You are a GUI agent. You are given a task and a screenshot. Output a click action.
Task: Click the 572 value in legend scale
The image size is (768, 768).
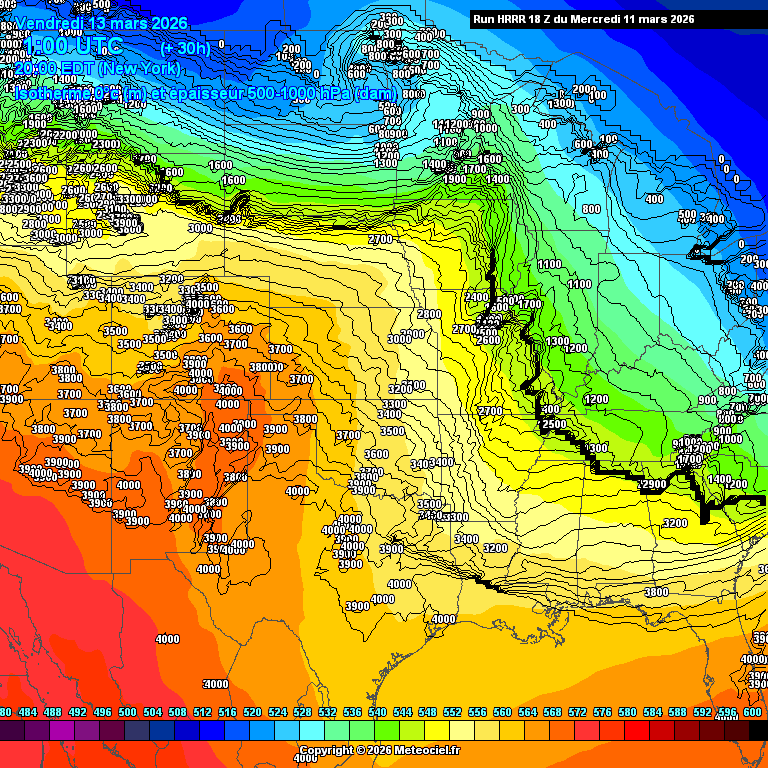pyautogui.click(x=577, y=712)
